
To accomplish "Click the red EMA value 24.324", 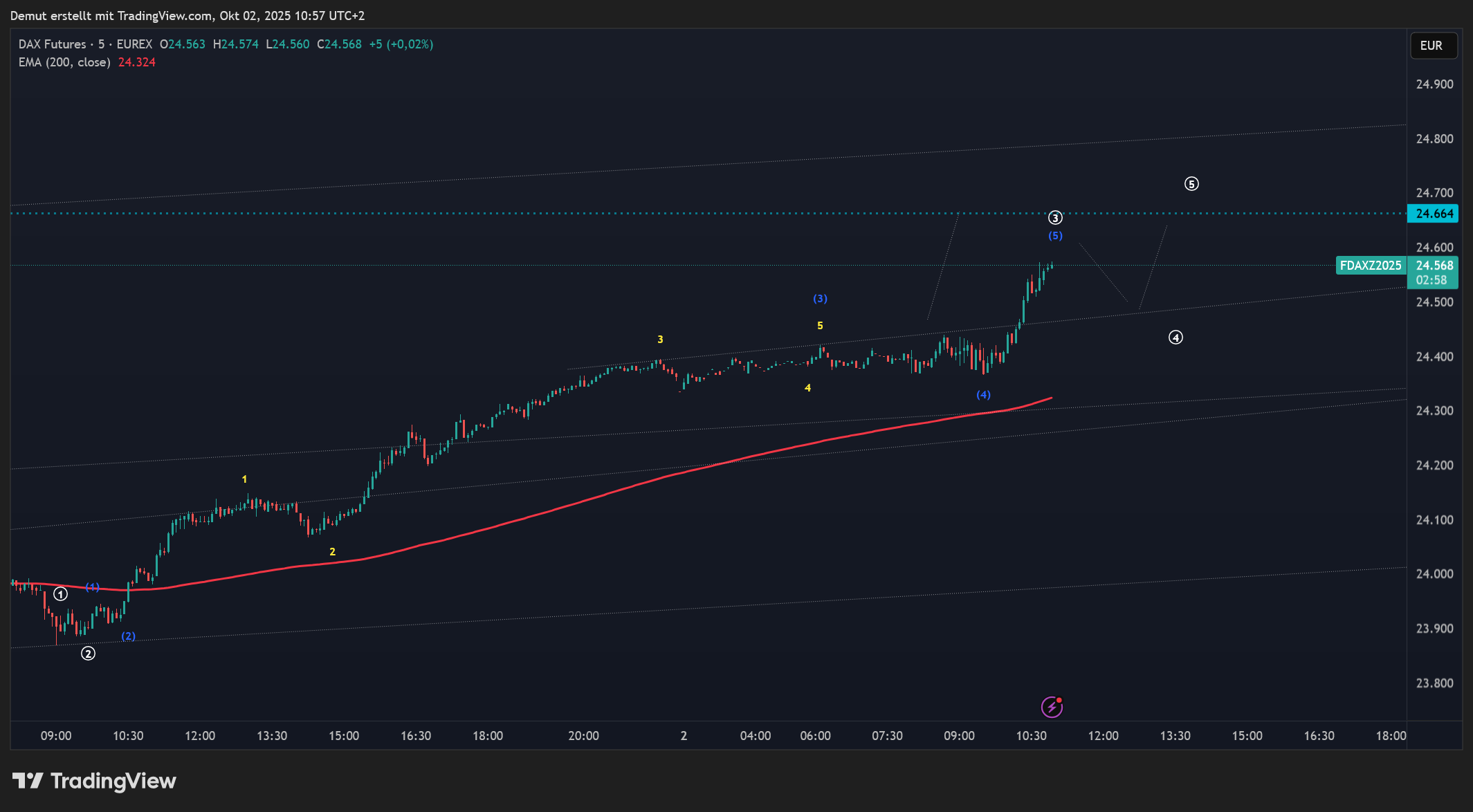I will point(136,62).
